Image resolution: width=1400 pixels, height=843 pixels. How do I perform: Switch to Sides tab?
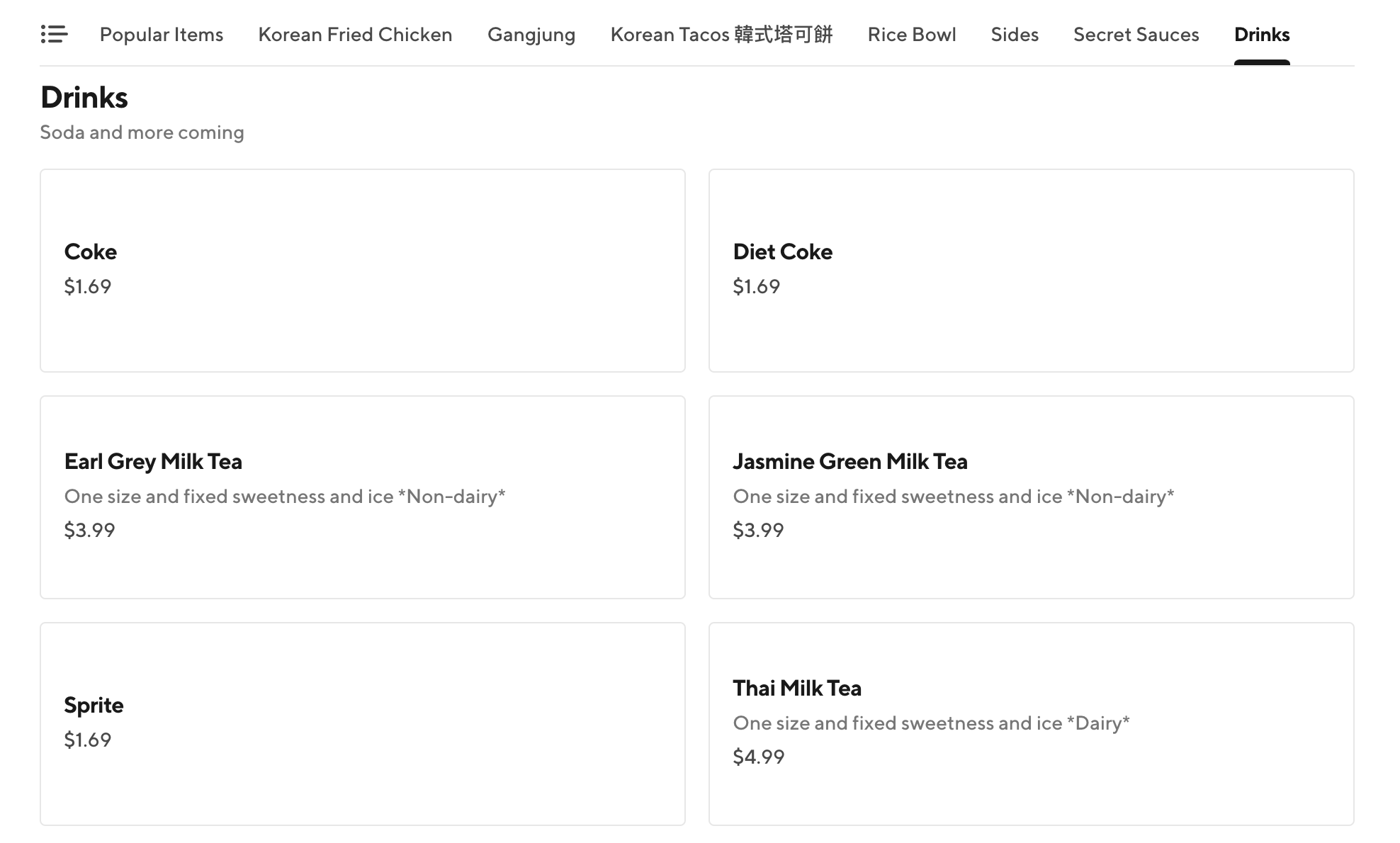click(1014, 34)
